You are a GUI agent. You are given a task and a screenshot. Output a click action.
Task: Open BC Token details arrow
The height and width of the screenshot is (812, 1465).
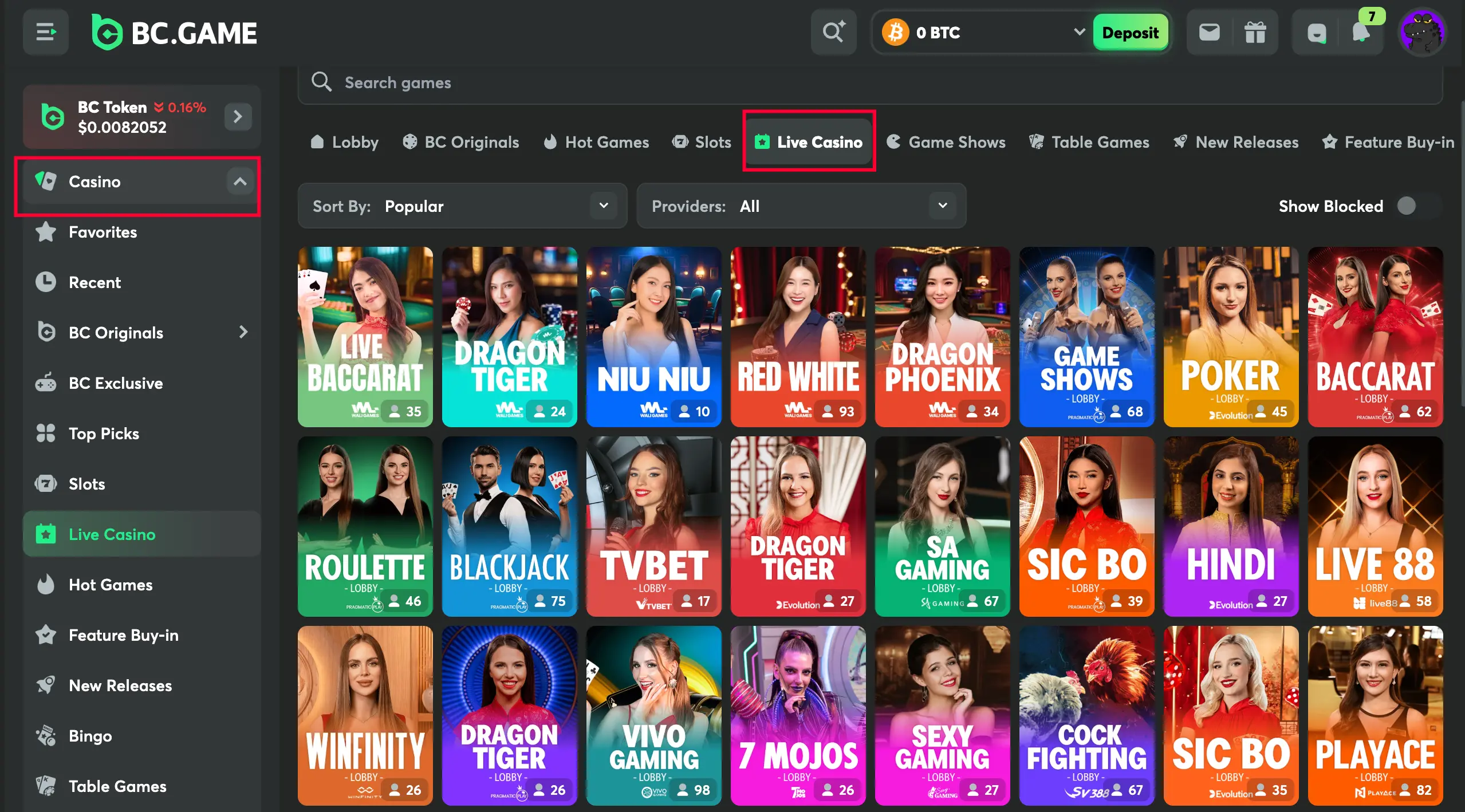[x=238, y=117]
